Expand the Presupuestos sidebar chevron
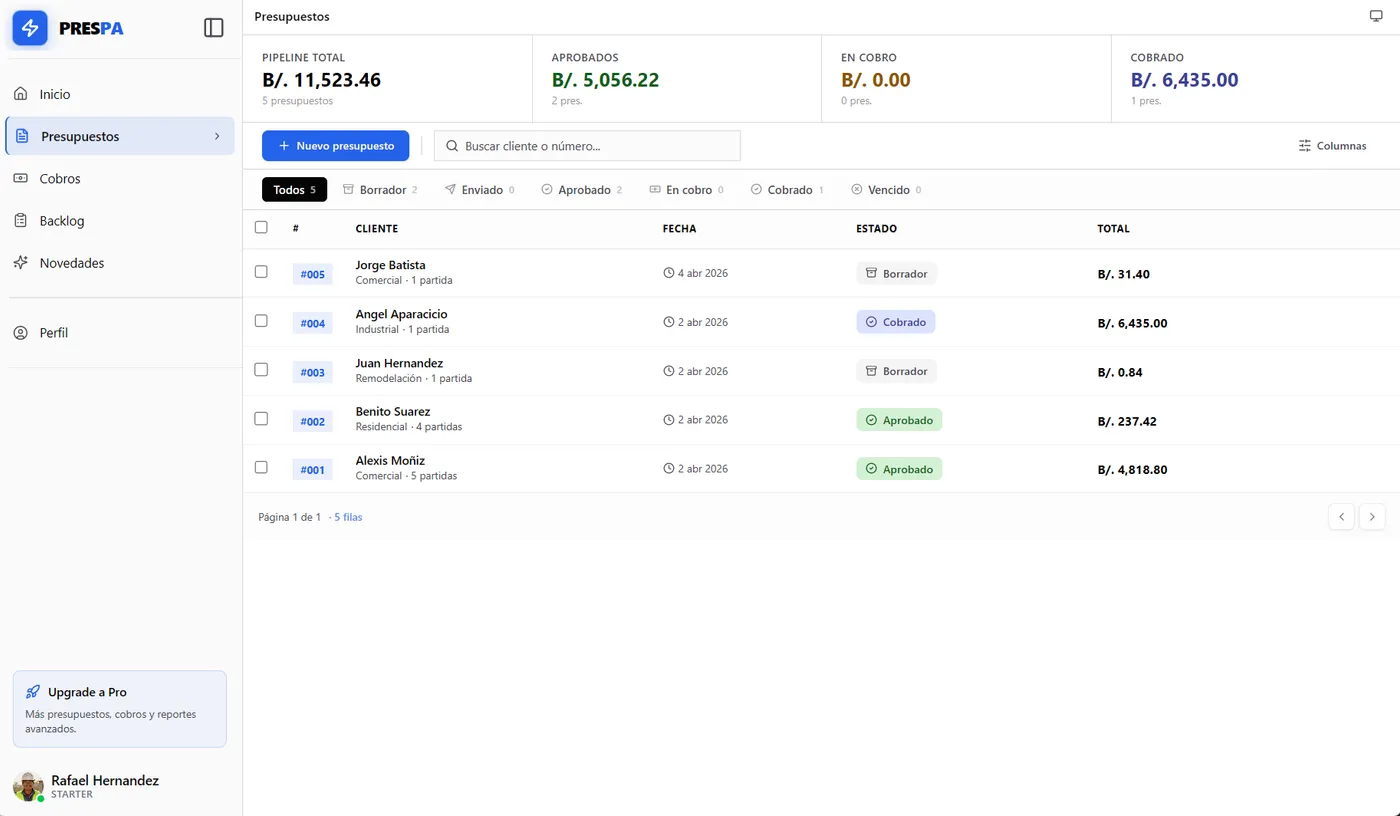Screen dimensions: 1400x816 [x=217, y=136]
